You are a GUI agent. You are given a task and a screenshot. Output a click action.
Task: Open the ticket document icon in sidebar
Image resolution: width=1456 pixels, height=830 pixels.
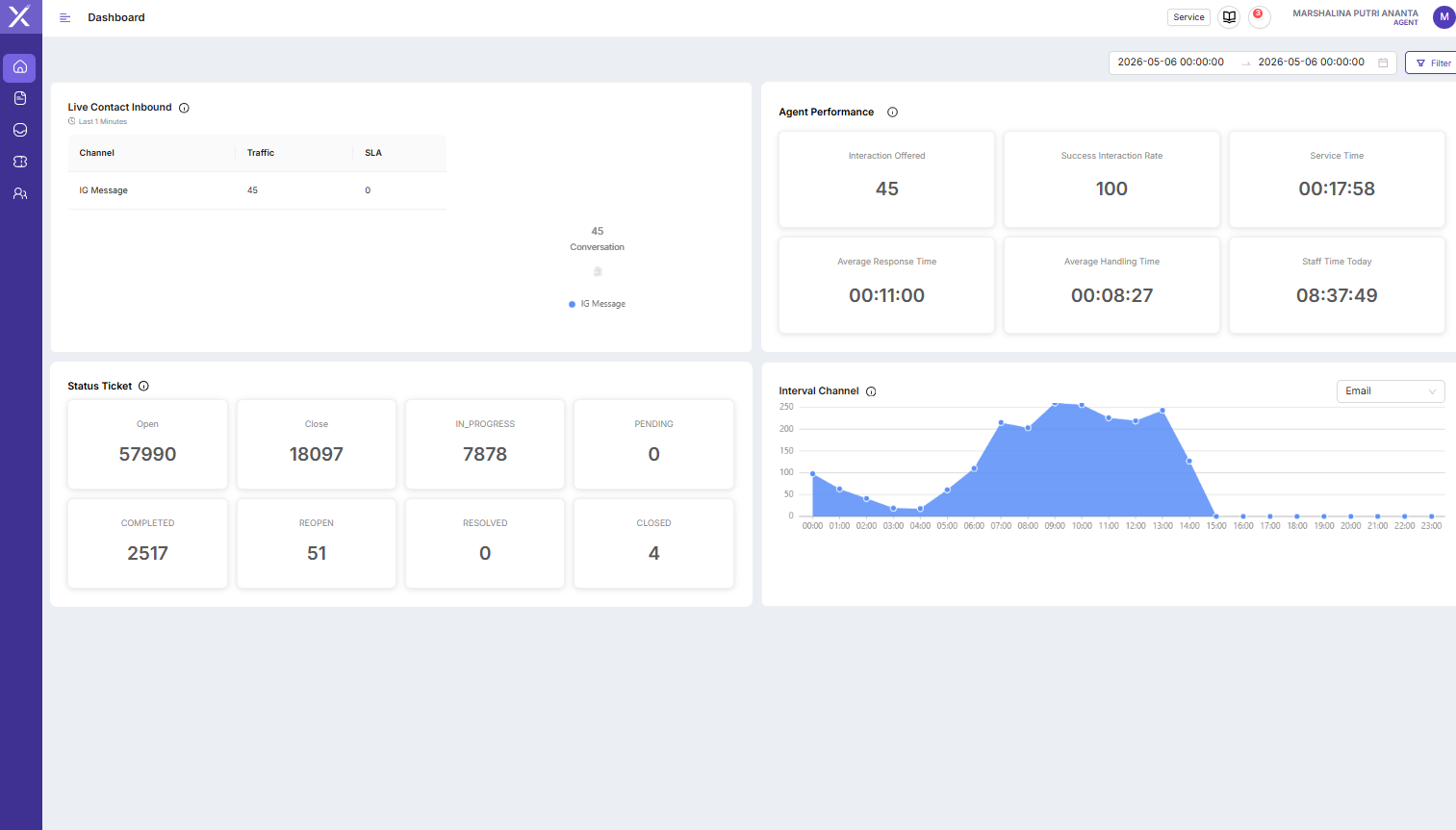[x=19, y=98]
